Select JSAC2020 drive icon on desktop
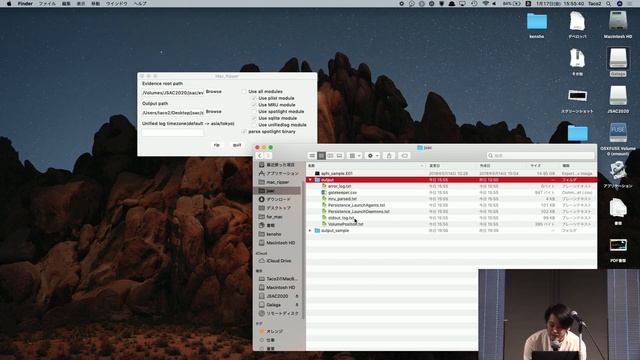The width and height of the screenshot is (640, 360). [618, 99]
